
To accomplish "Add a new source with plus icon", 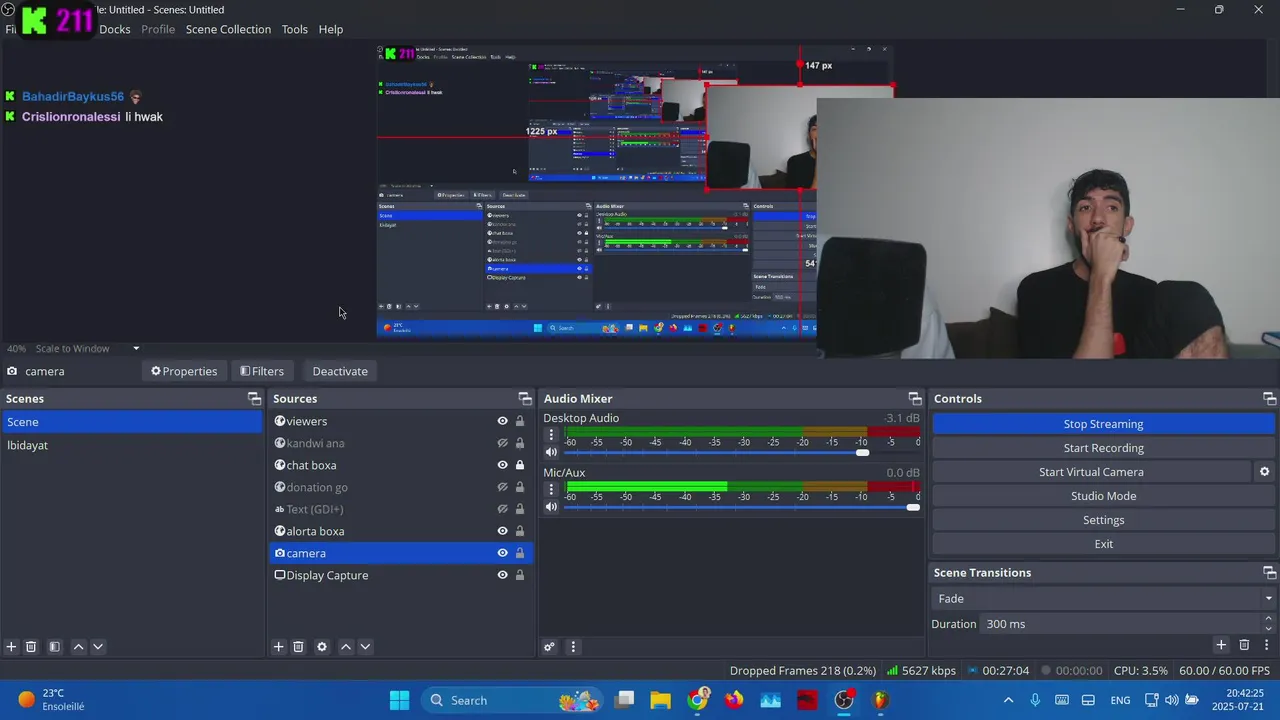I will coord(279,647).
